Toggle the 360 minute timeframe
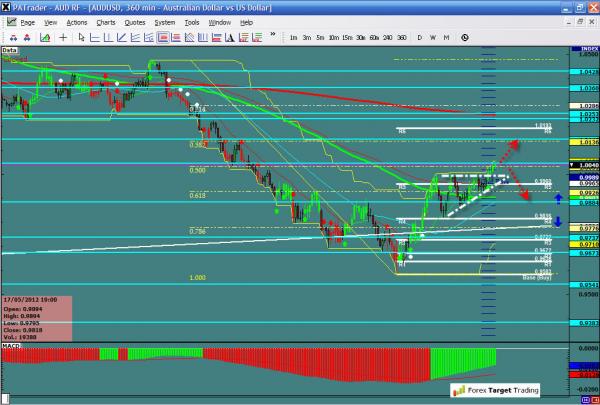 click(x=401, y=37)
